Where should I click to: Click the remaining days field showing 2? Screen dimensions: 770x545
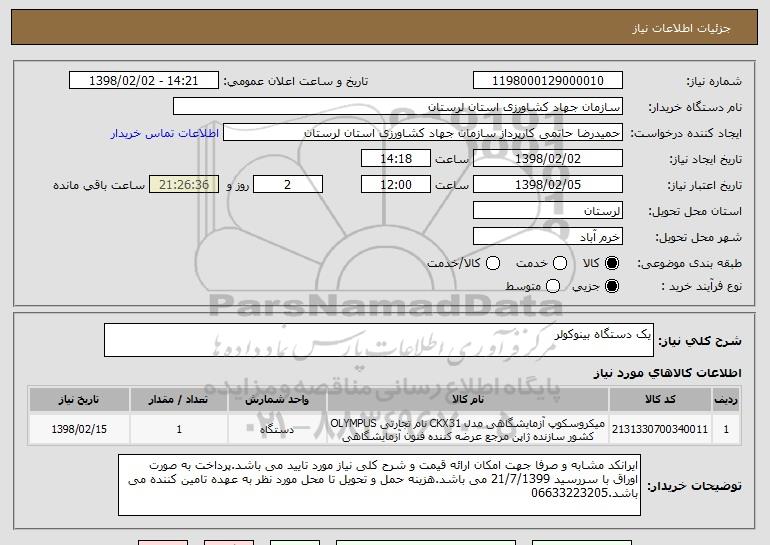pos(288,185)
